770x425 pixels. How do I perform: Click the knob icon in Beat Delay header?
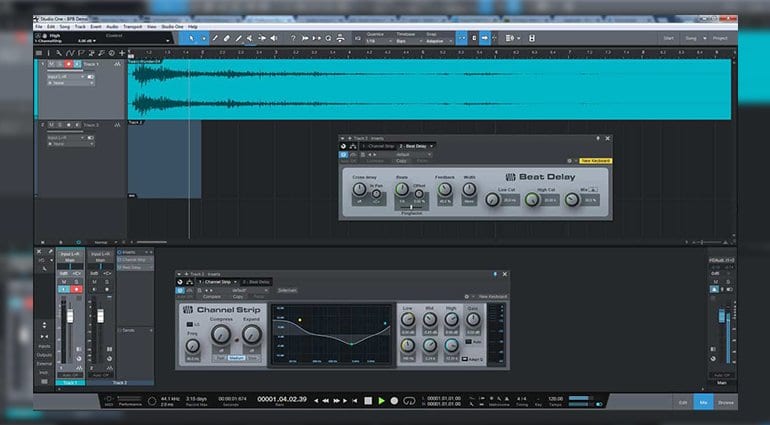click(x=343, y=146)
